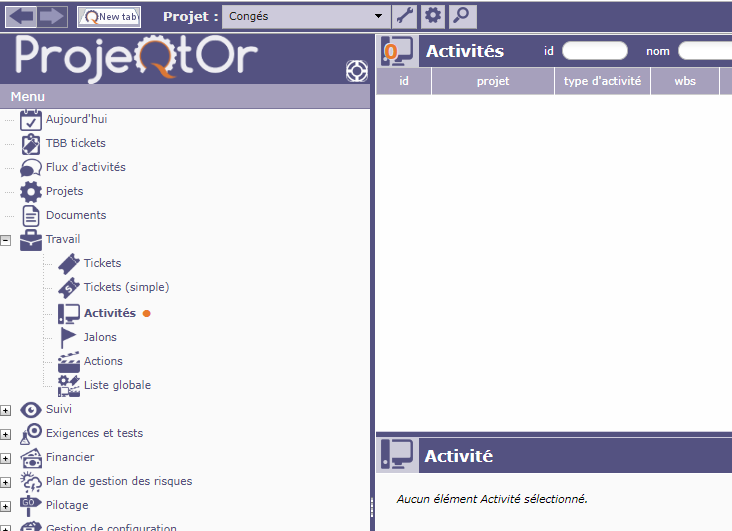
Task: Sort by the wbs column header
Action: (x=685, y=81)
